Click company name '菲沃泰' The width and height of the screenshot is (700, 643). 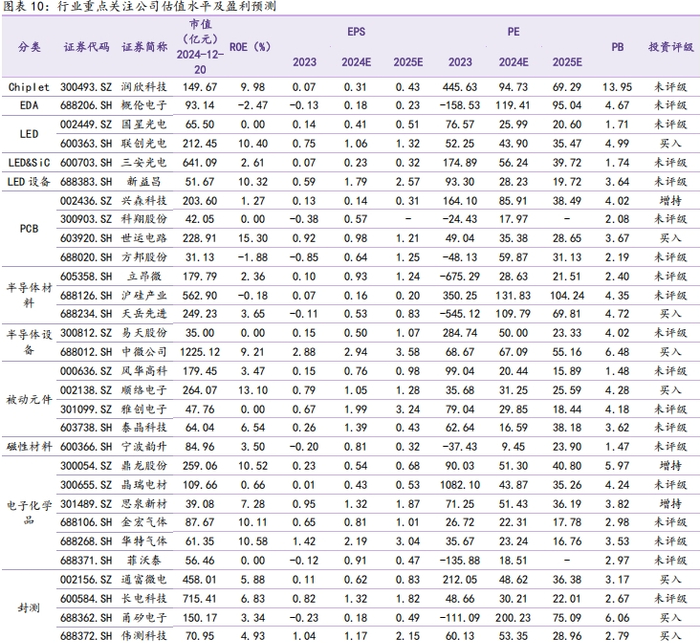click(x=144, y=560)
